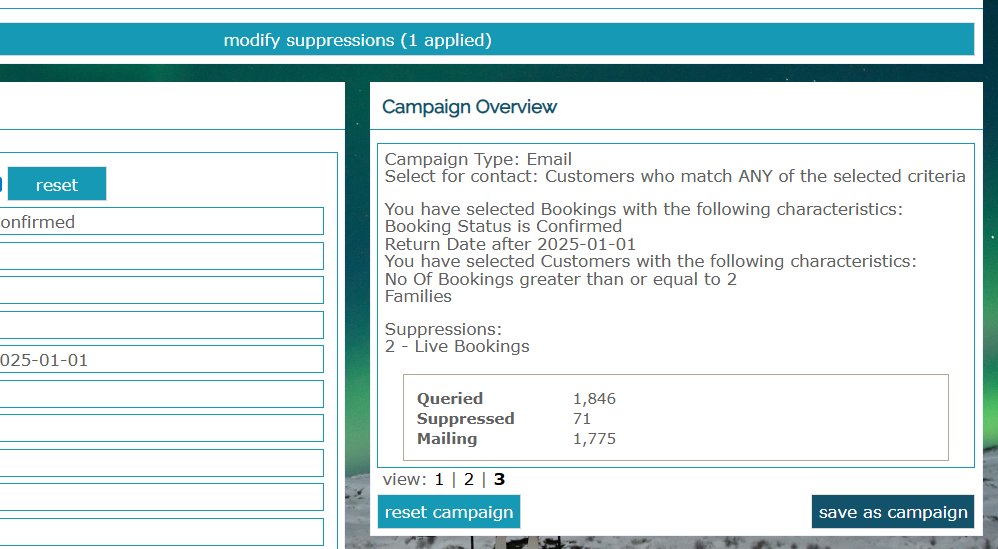Click the Suppressed value 71
The height and width of the screenshot is (549, 998).
tap(582, 419)
